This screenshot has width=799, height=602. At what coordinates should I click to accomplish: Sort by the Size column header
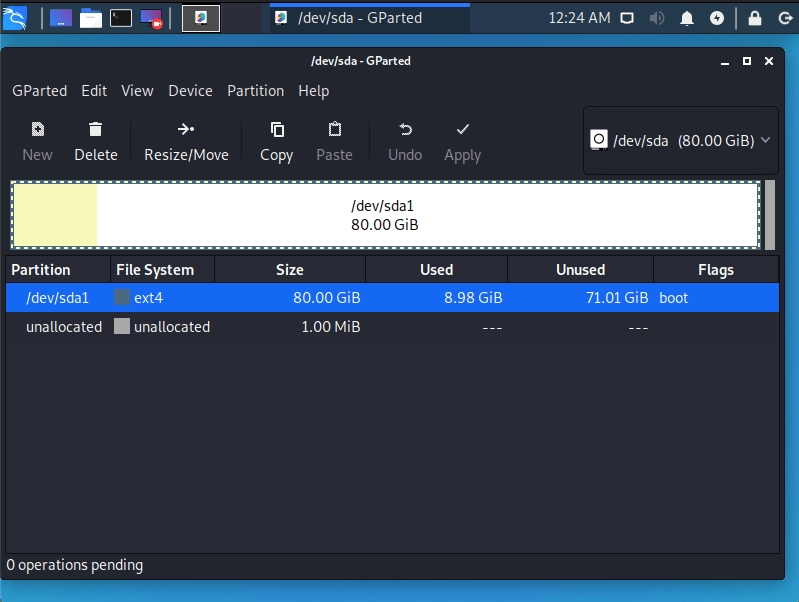[290, 270]
